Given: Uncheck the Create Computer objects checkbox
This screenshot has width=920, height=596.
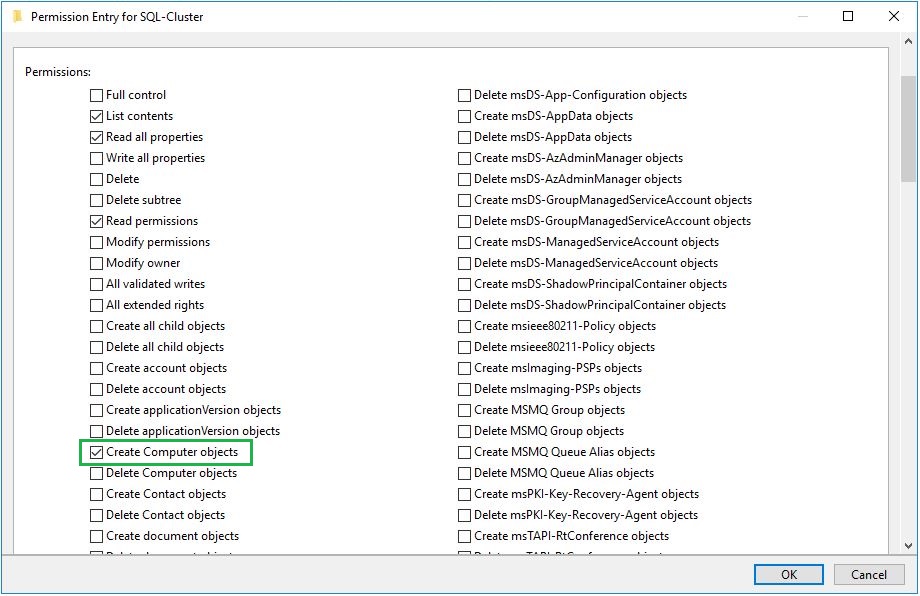Looking at the screenshot, I should 97,453.
